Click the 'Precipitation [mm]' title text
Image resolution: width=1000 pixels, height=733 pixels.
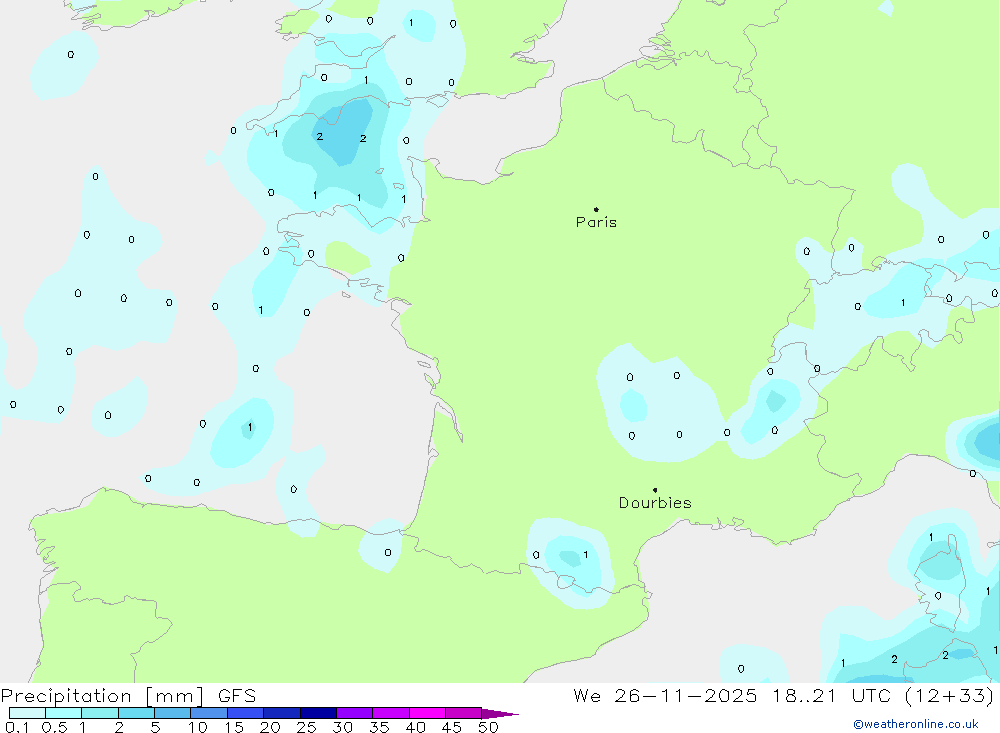click(102, 695)
